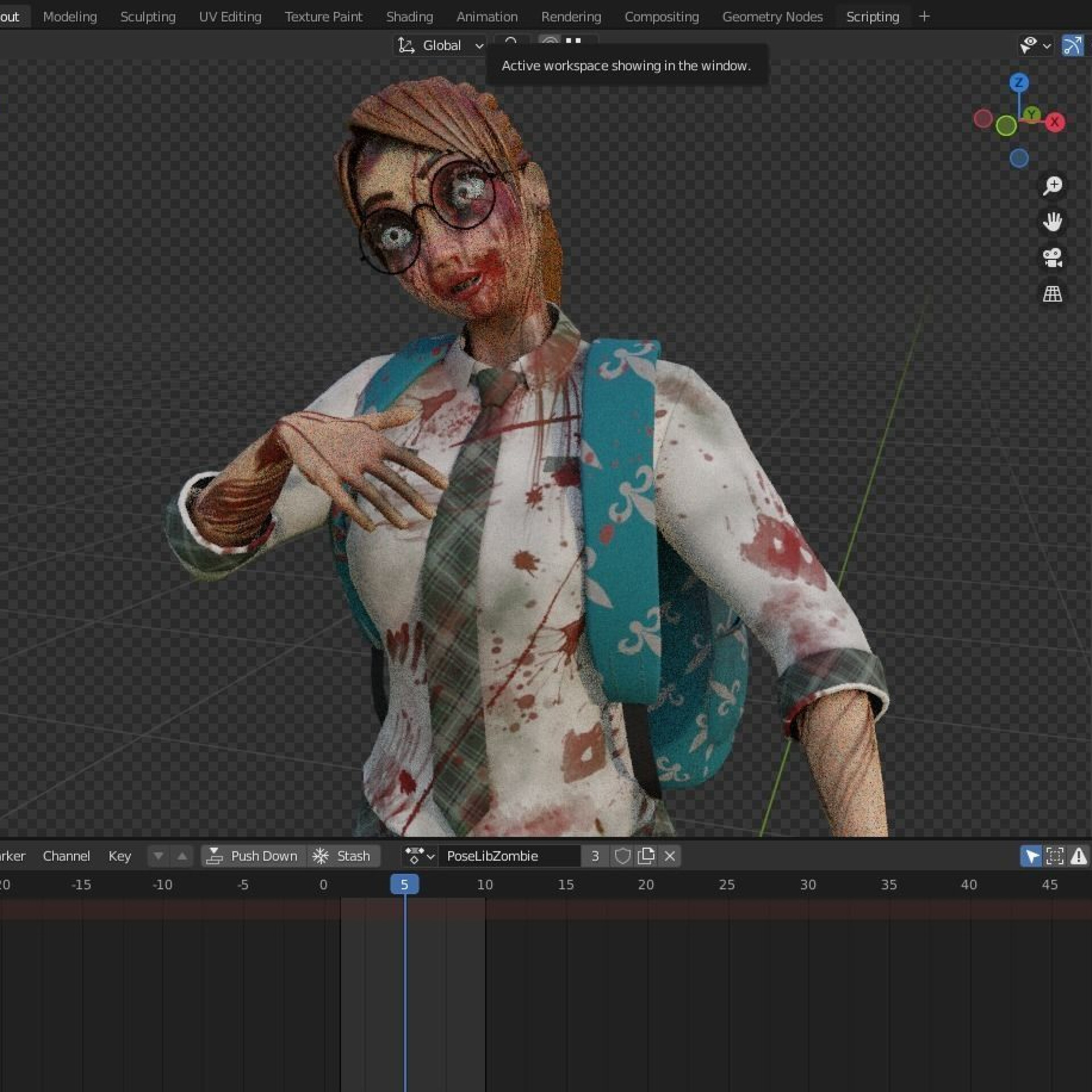The width and height of the screenshot is (1092, 1092).
Task: Click frame 10 on the timeline ruler
Action: coord(485,884)
